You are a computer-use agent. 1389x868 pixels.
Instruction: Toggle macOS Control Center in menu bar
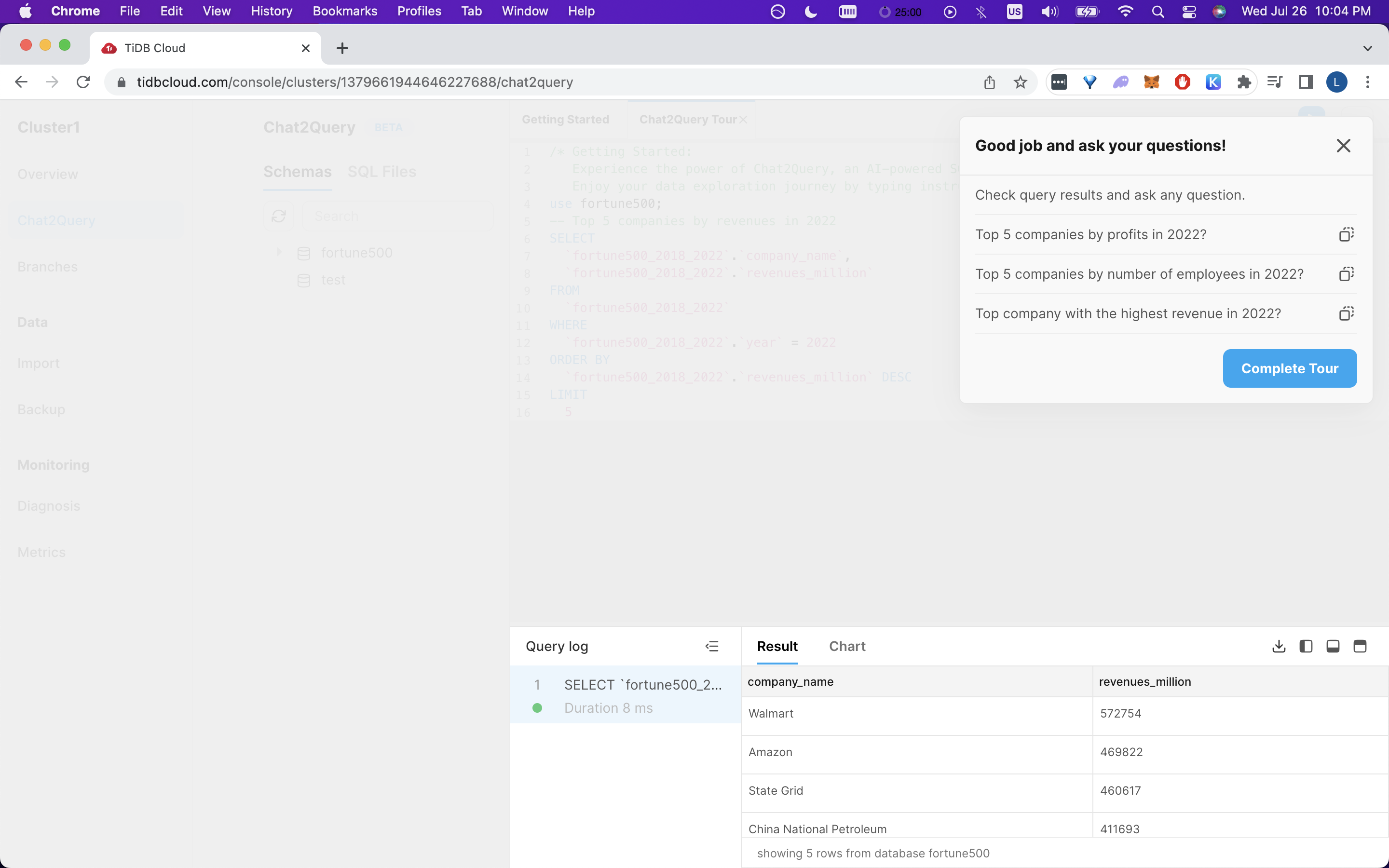tap(1189, 12)
